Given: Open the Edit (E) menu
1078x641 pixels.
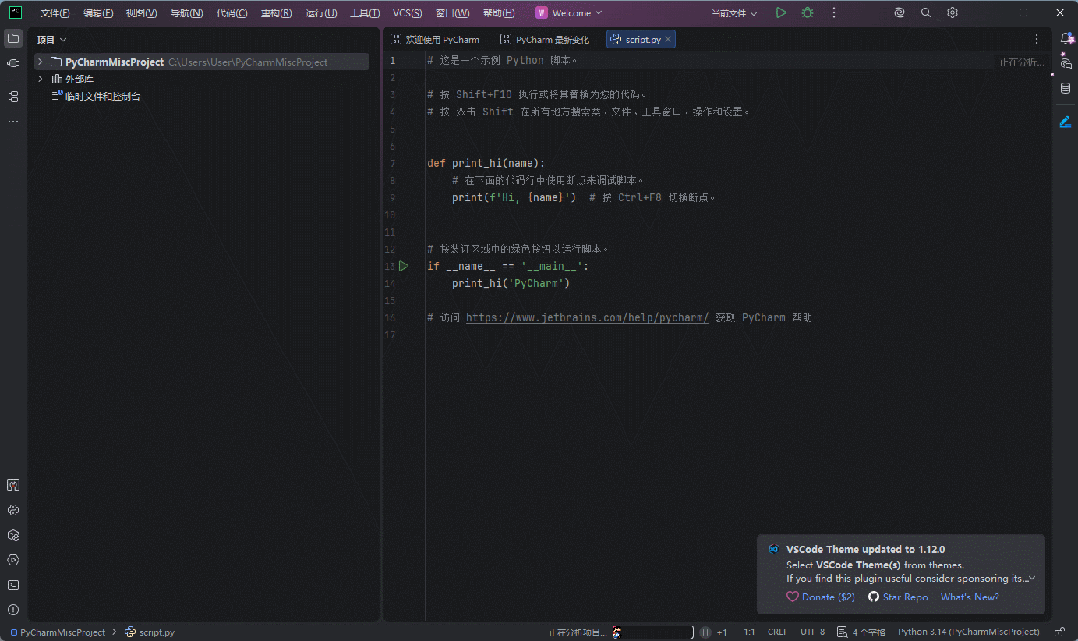Looking at the screenshot, I should (98, 13).
